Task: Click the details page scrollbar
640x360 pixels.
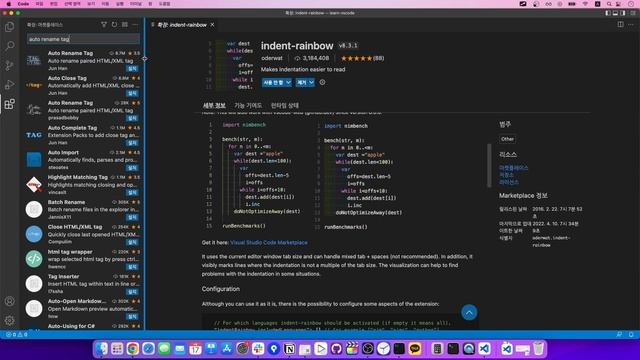Action: click(x=489, y=165)
